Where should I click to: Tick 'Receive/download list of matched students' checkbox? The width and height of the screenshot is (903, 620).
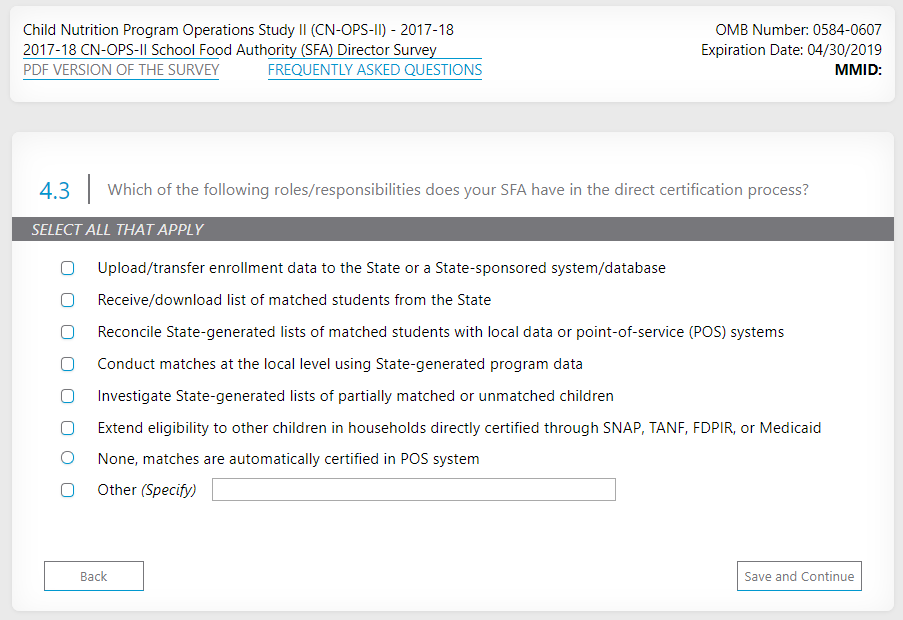pyautogui.click(x=68, y=300)
